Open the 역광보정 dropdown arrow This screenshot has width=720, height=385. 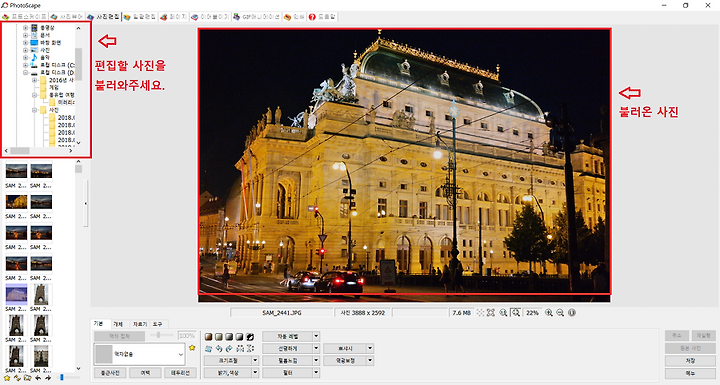pyautogui.click(x=370, y=361)
